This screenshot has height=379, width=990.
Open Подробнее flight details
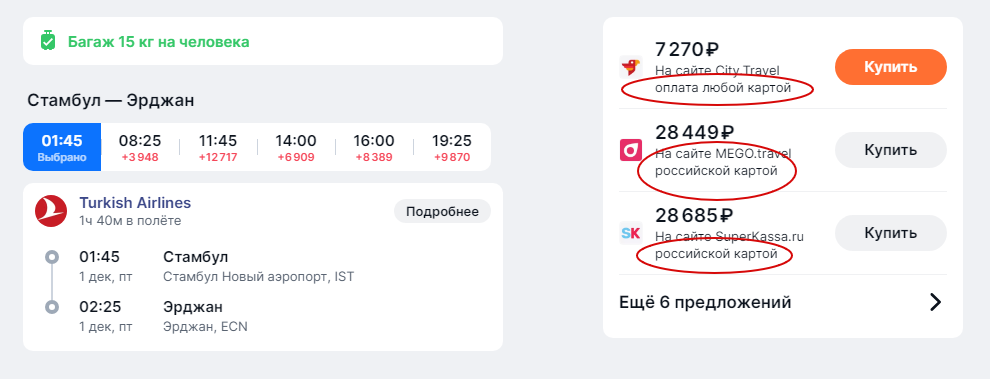click(x=442, y=212)
